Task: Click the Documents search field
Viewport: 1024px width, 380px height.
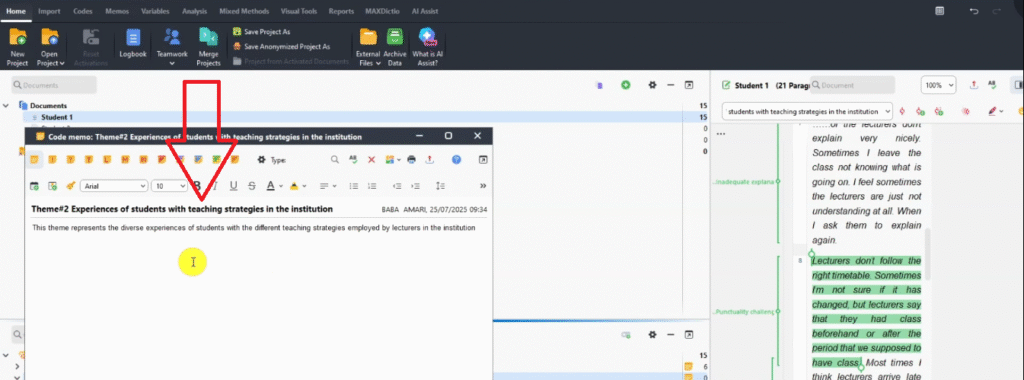Action: [x=54, y=85]
